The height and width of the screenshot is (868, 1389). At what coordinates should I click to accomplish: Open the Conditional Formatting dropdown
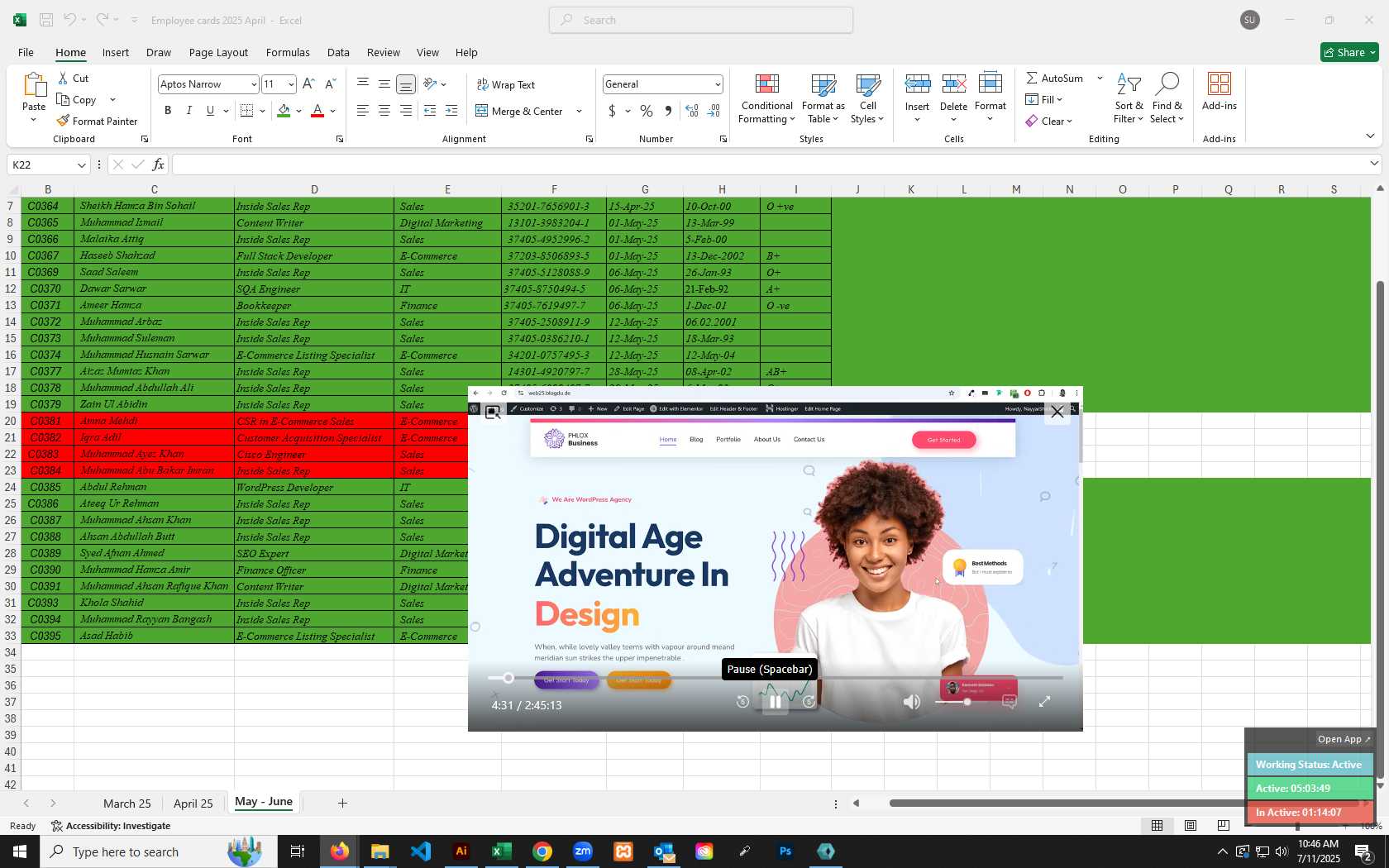click(x=766, y=98)
